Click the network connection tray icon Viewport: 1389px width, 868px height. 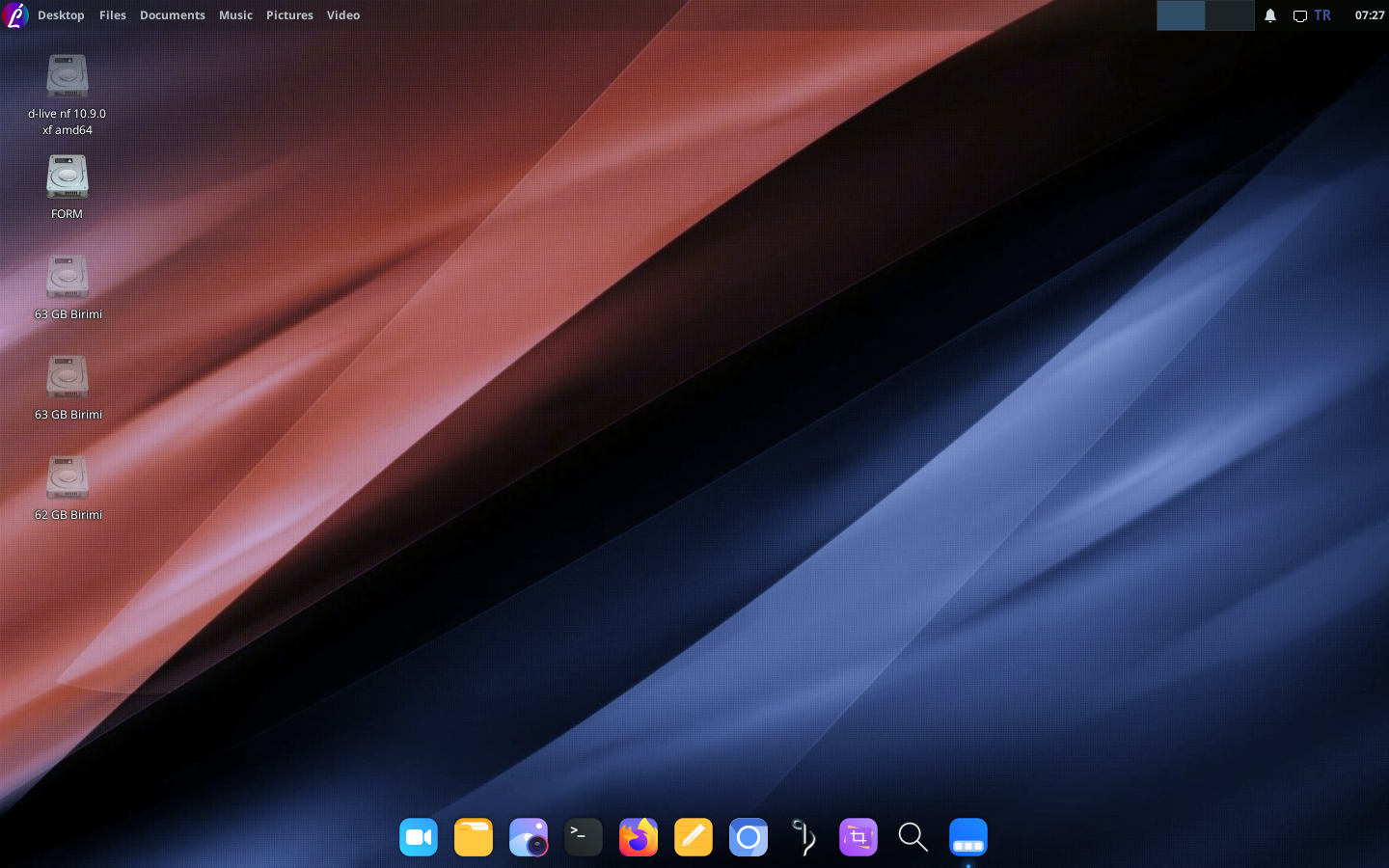[1300, 15]
